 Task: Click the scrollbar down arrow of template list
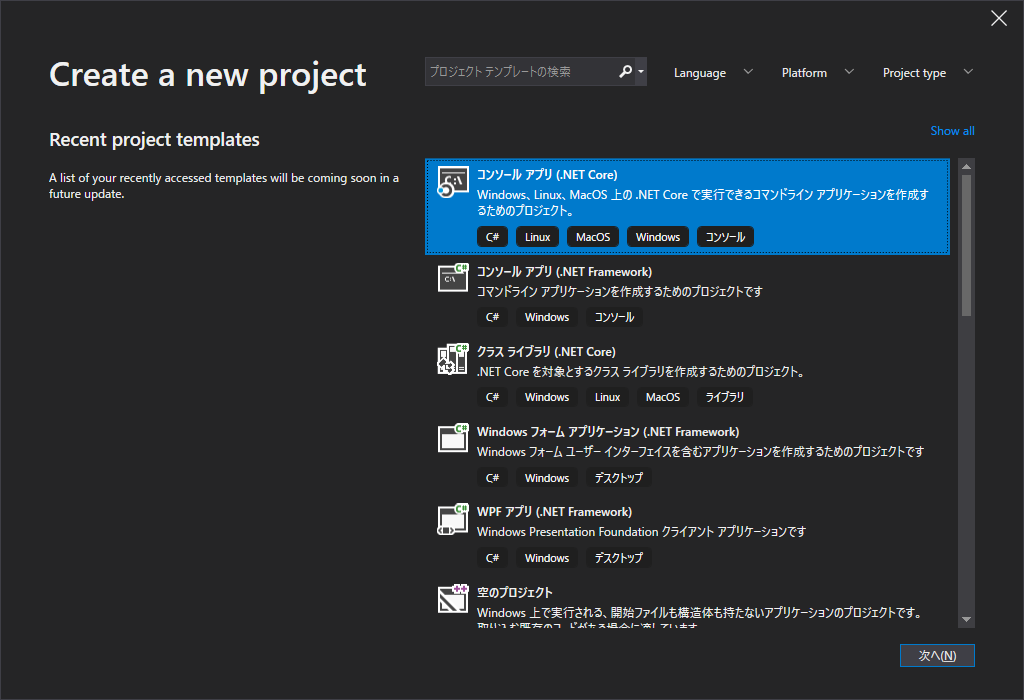[x=967, y=620]
